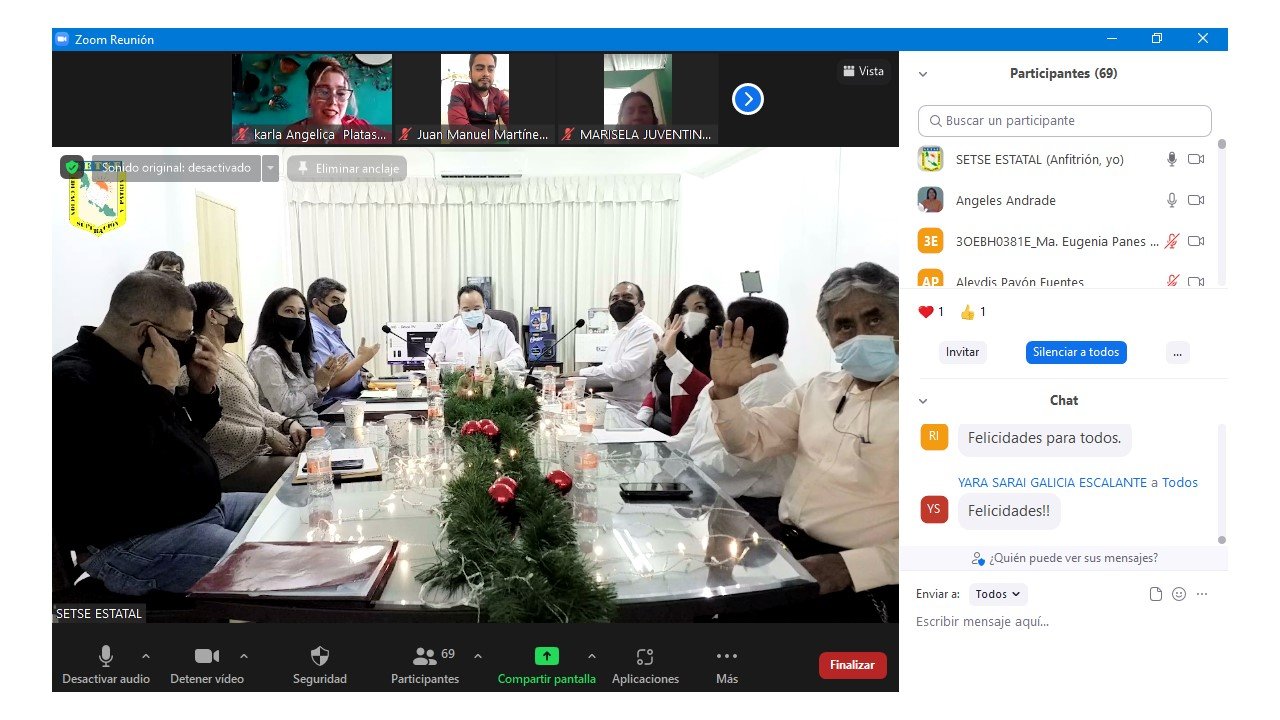
Task: Show next video thumbnails with blue arrow
Action: point(748,99)
